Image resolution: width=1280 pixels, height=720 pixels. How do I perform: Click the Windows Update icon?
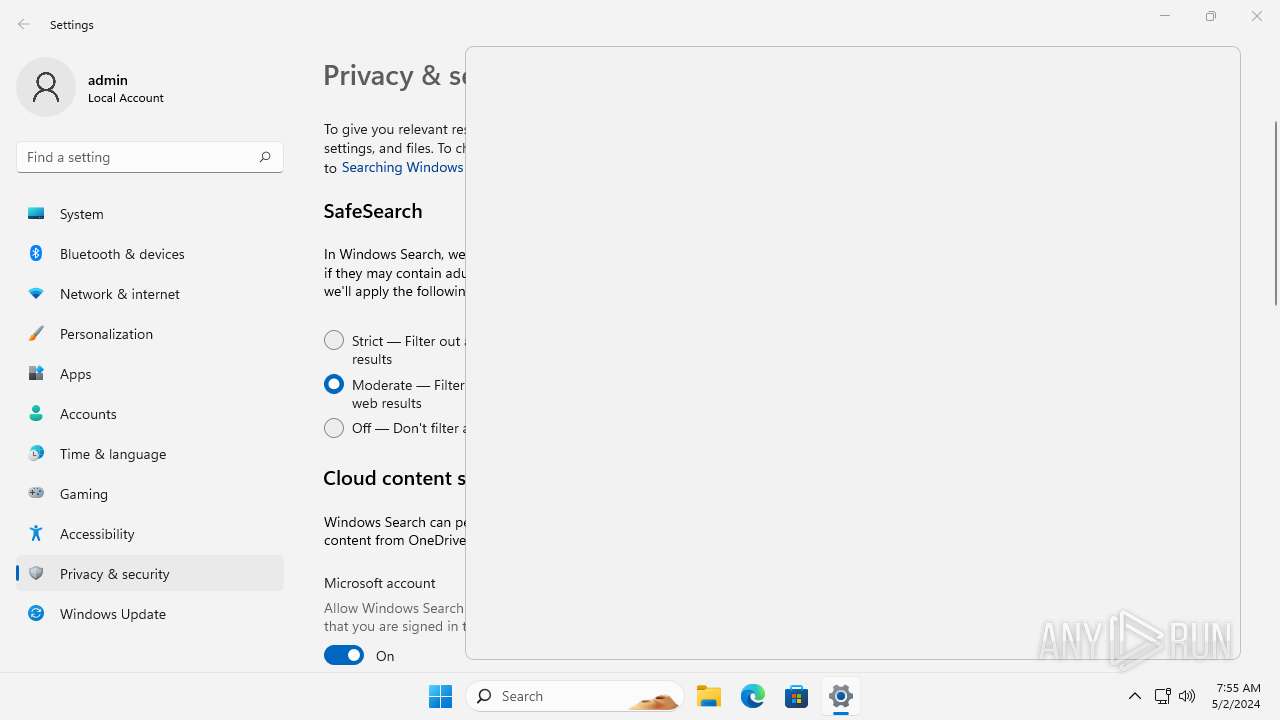pyautogui.click(x=36, y=613)
